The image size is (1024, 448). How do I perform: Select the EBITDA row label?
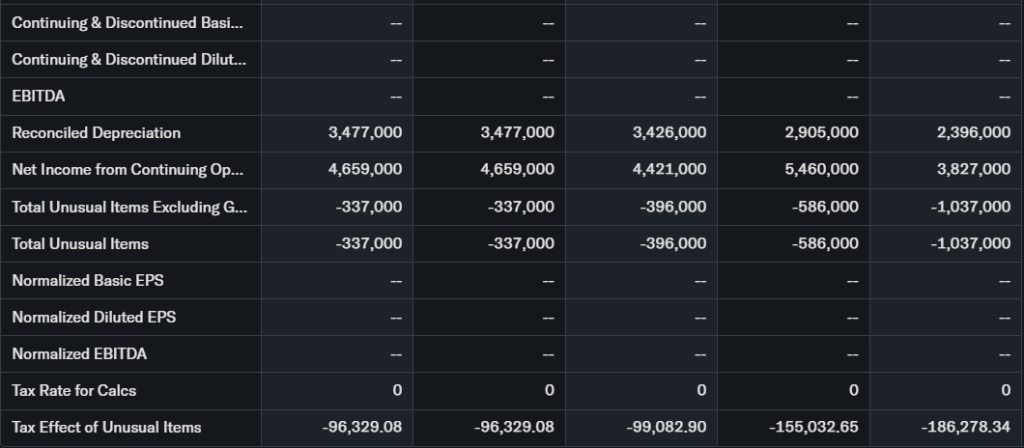pos(39,96)
